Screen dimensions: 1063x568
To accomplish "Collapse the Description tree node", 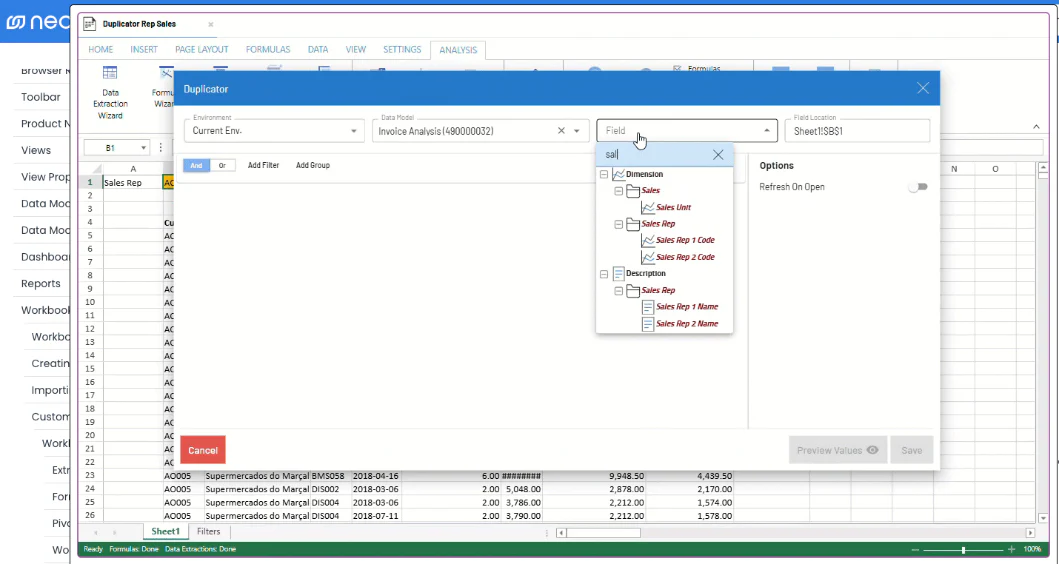I will click(x=604, y=274).
